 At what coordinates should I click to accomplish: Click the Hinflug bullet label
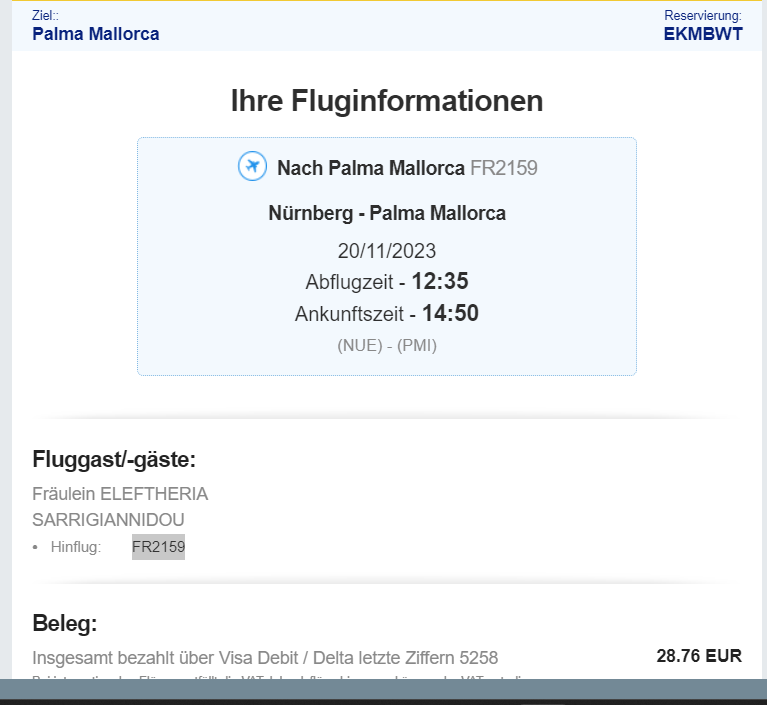point(76,547)
